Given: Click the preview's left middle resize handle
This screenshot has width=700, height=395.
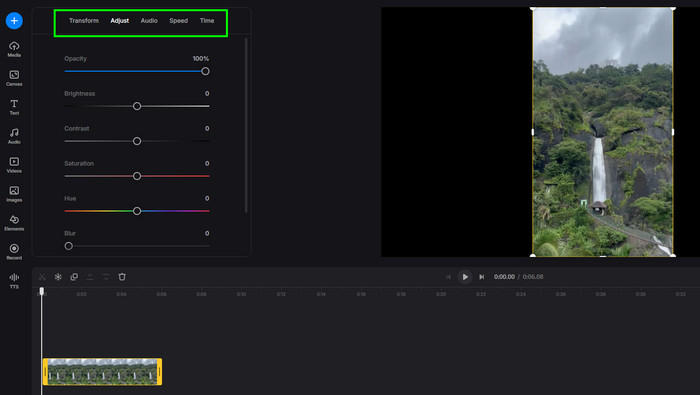Looking at the screenshot, I should (x=533, y=132).
